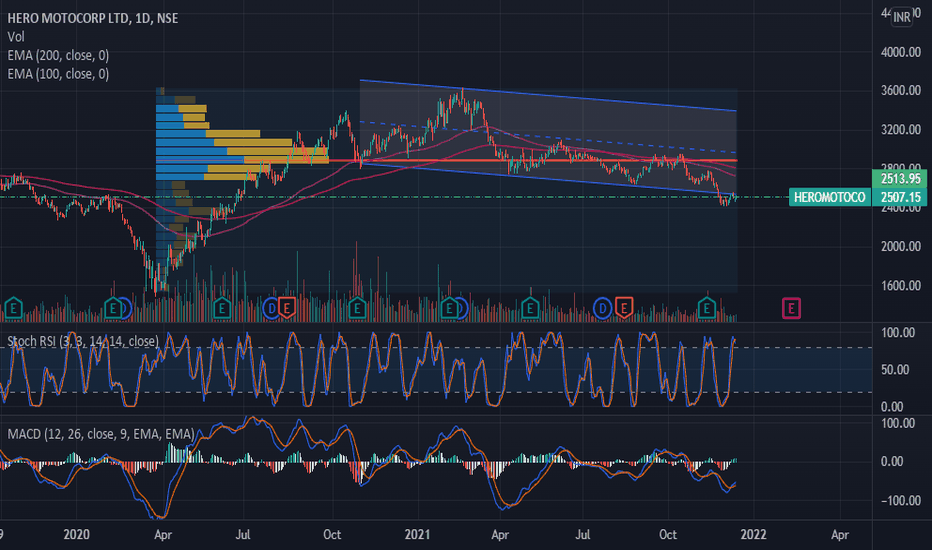
Task: Click the blue D dividend marker in mid 2021
Action: pos(602,308)
